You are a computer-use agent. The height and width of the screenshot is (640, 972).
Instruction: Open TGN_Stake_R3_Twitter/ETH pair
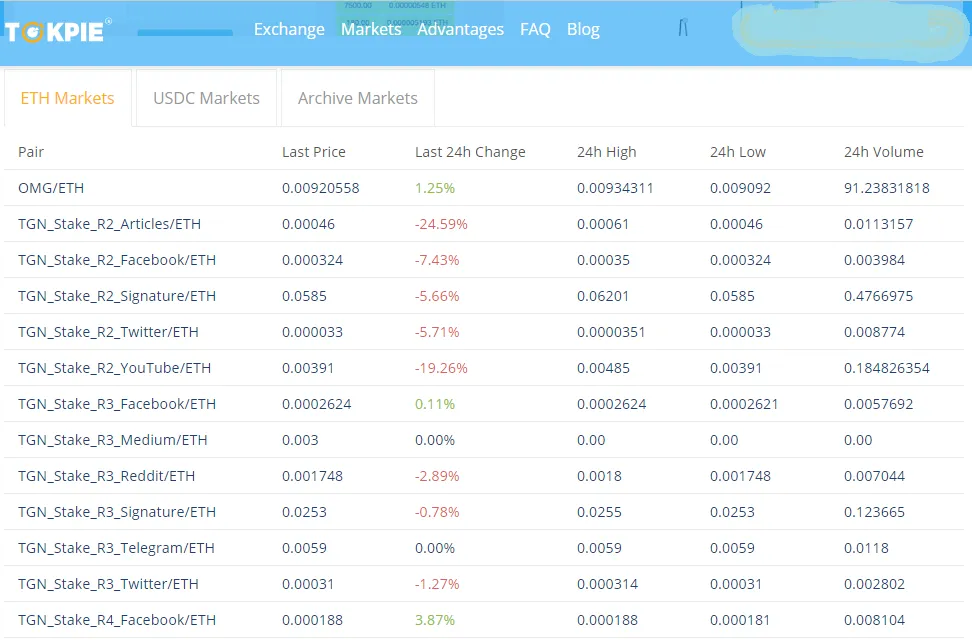pos(108,584)
